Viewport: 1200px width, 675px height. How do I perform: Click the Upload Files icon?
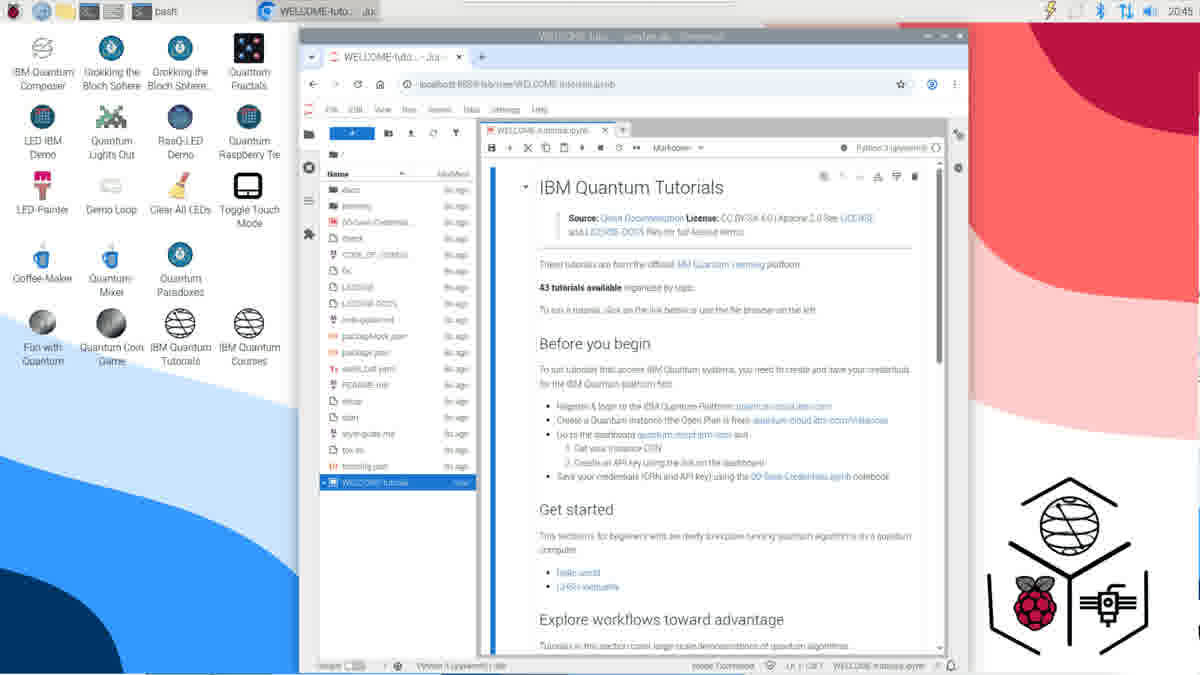[410, 133]
